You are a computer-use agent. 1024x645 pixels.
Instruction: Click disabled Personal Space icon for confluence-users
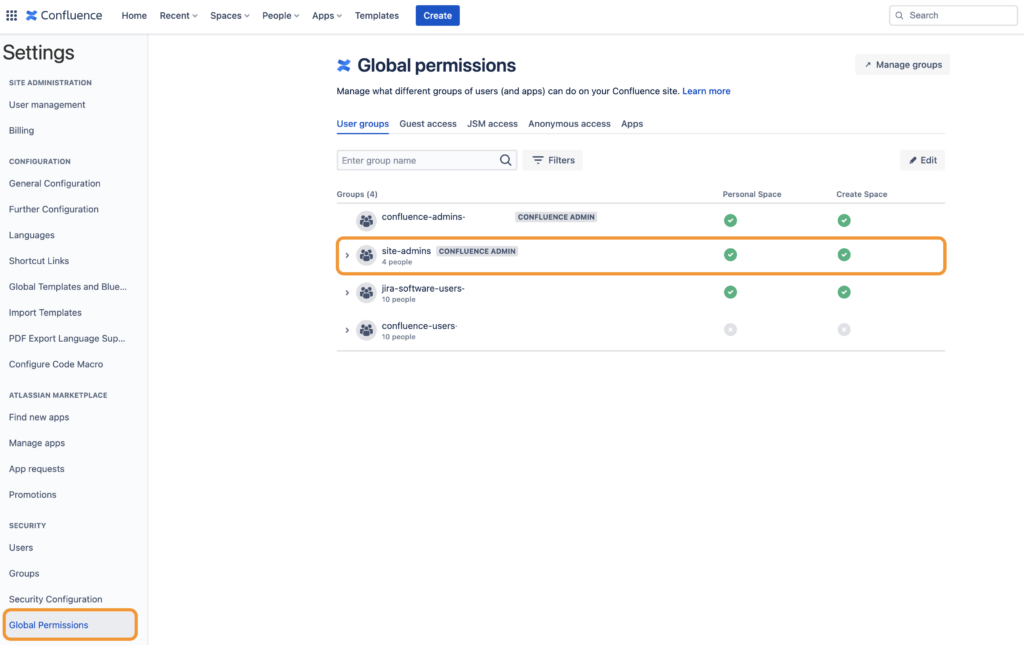point(730,330)
